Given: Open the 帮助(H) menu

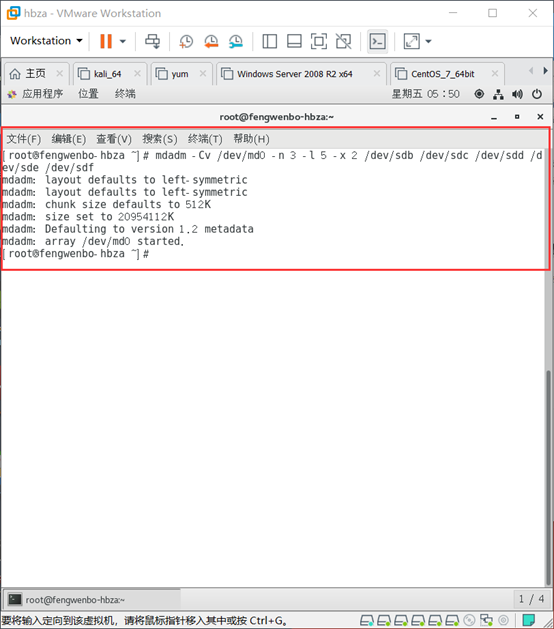Looking at the screenshot, I should click(x=251, y=139).
